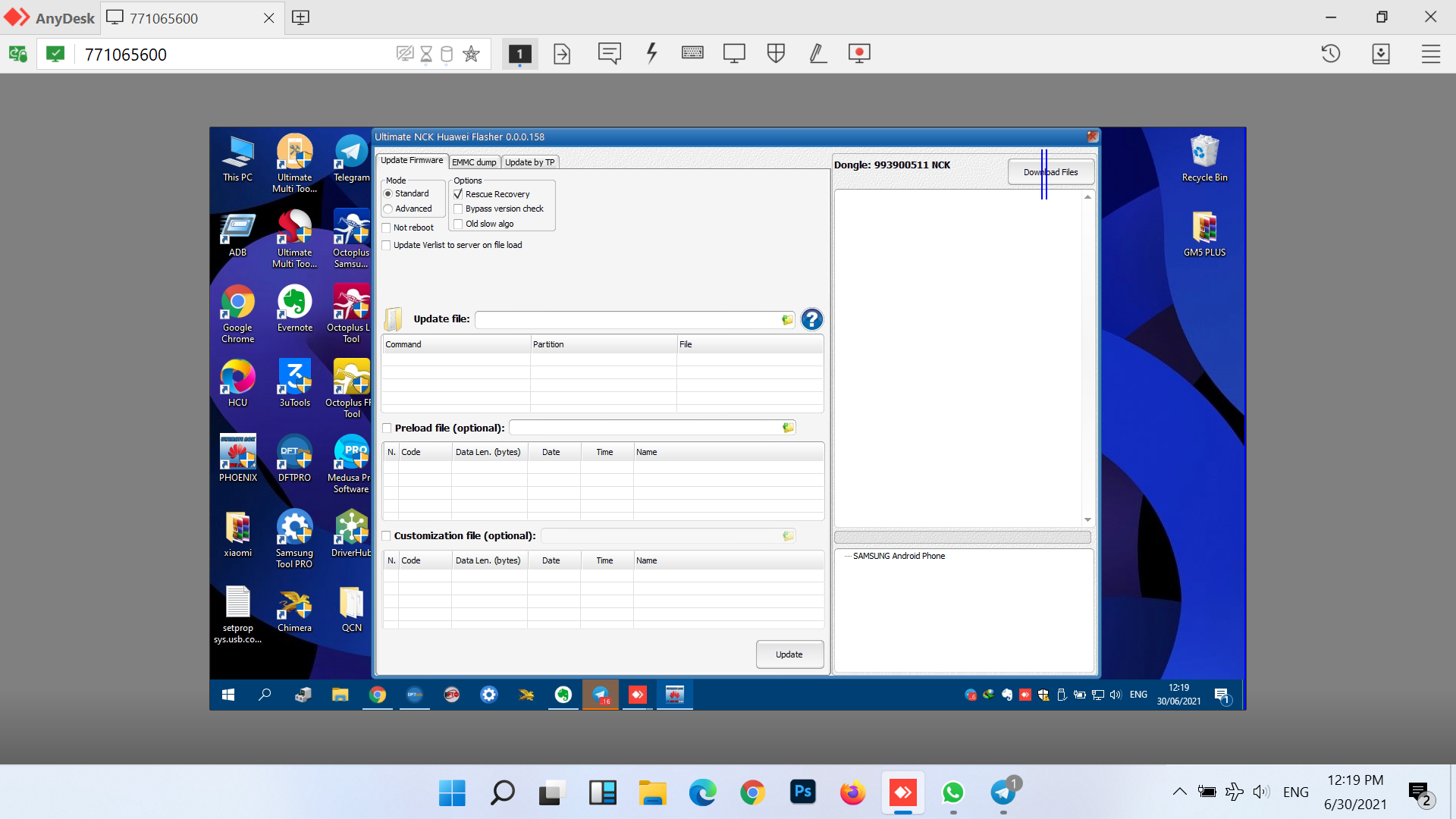Enable Old slow algo option
The image size is (1456, 819).
pos(458,224)
